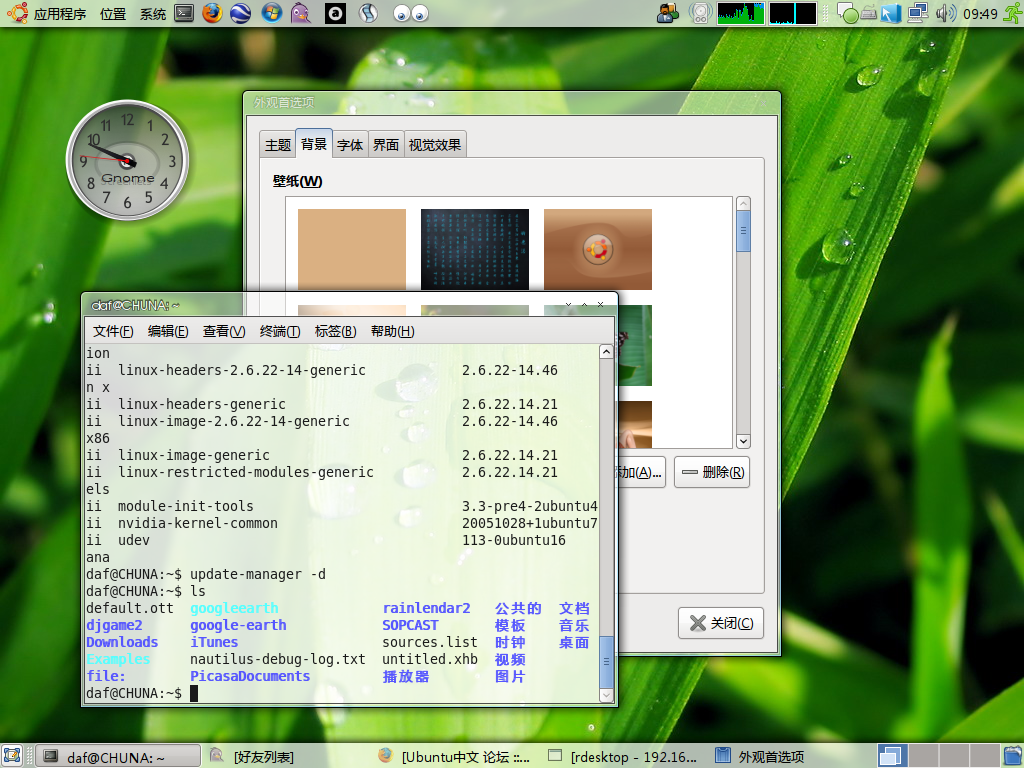The image size is (1024, 768).
Task: Open the network connection tray icon
Action: tap(918, 13)
